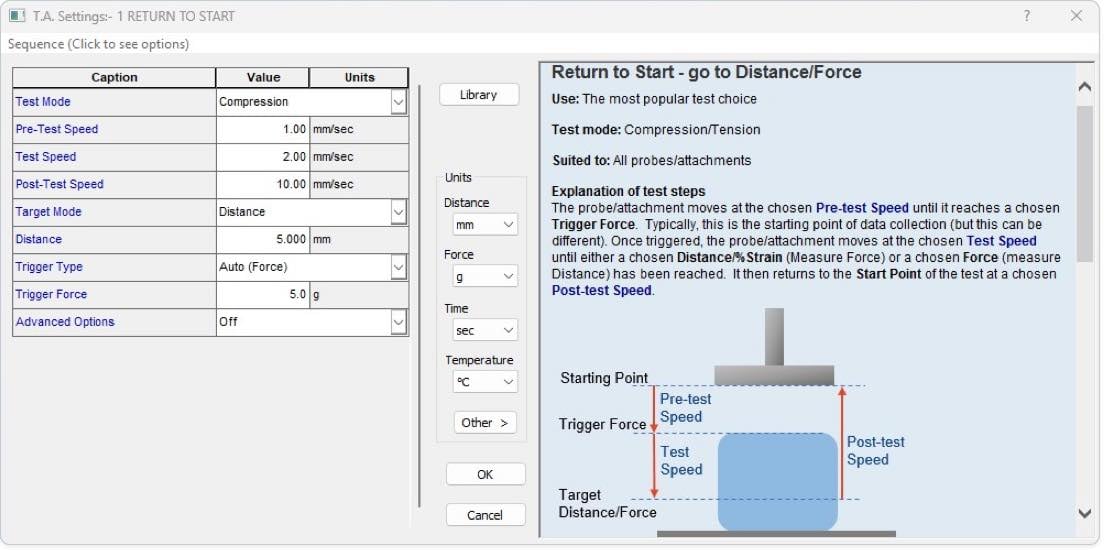This screenshot has height=550, width=1110.
Task: Open the Trigger Type dropdown
Action: 398,267
